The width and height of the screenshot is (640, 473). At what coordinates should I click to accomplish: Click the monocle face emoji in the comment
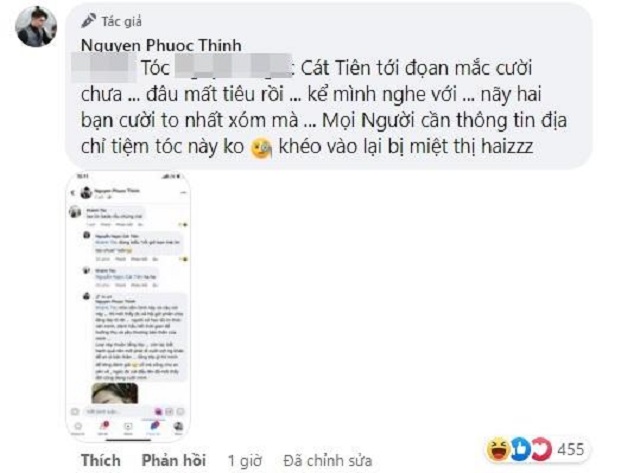pyautogui.click(x=261, y=149)
